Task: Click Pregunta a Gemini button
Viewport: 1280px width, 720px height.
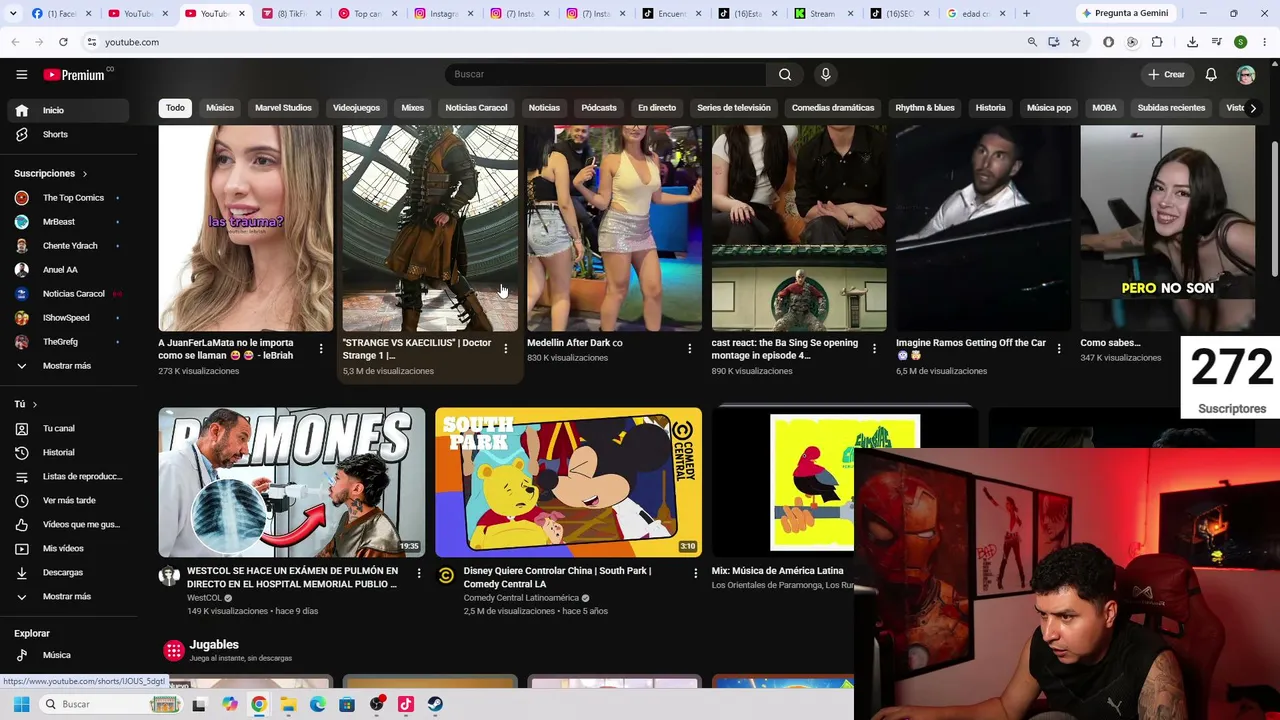Action: (x=1124, y=13)
